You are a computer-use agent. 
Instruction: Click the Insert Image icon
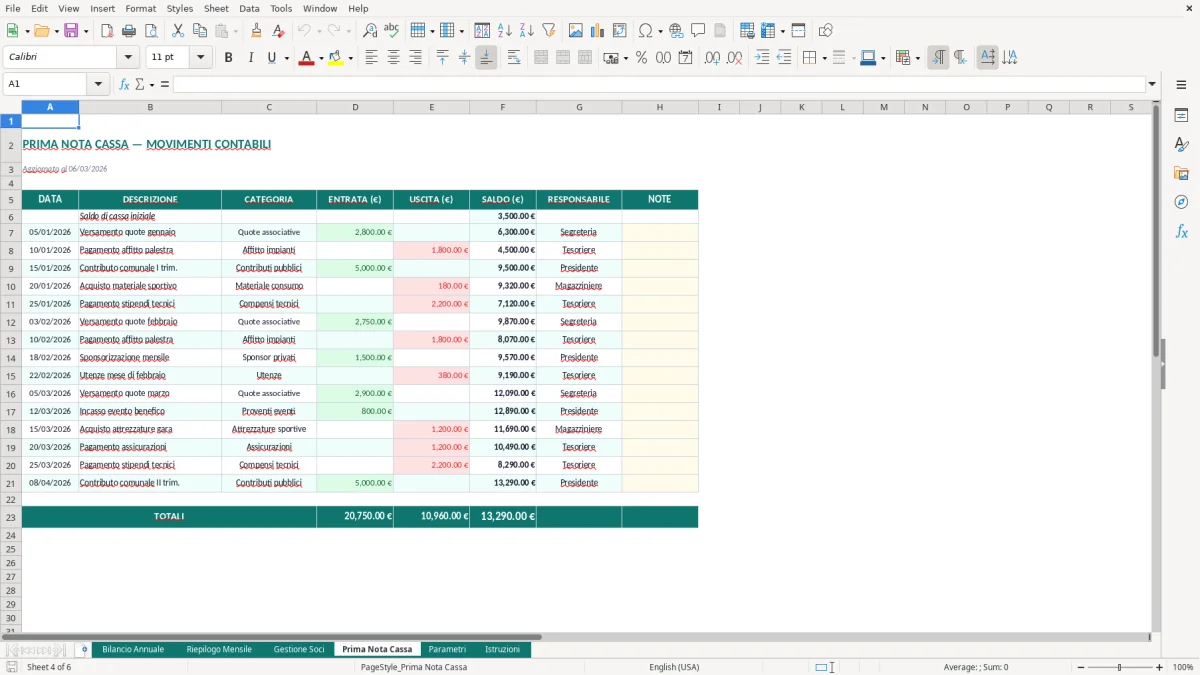click(x=576, y=31)
